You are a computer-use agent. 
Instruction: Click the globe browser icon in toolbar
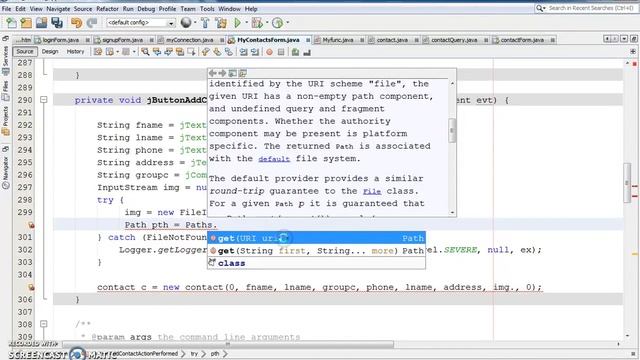(x=186, y=23)
